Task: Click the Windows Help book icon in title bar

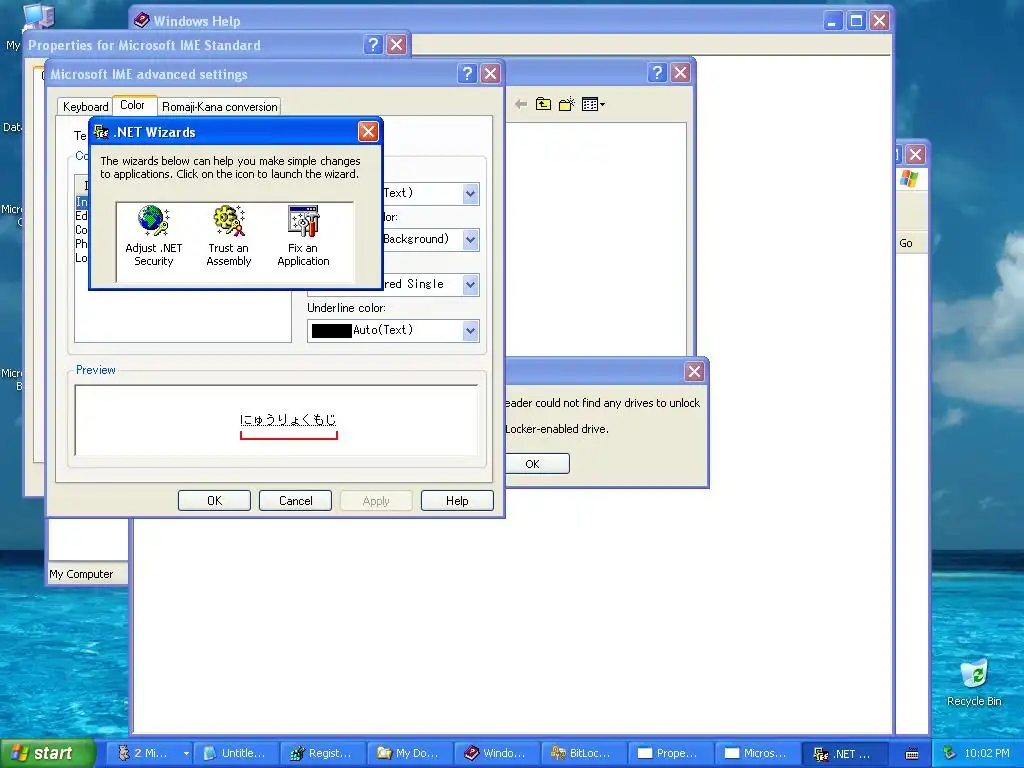Action: pos(141,20)
